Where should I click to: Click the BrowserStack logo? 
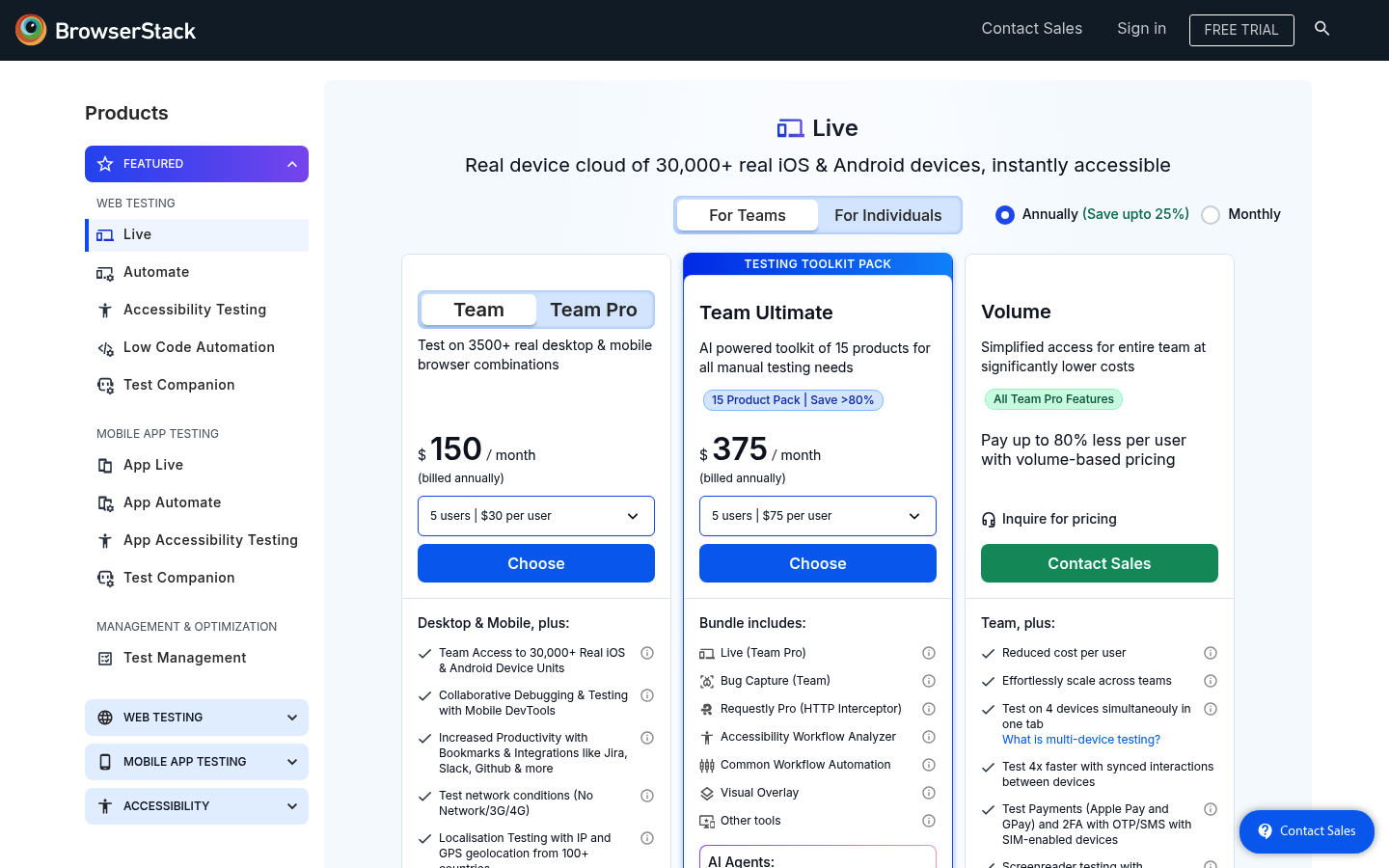click(x=106, y=30)
